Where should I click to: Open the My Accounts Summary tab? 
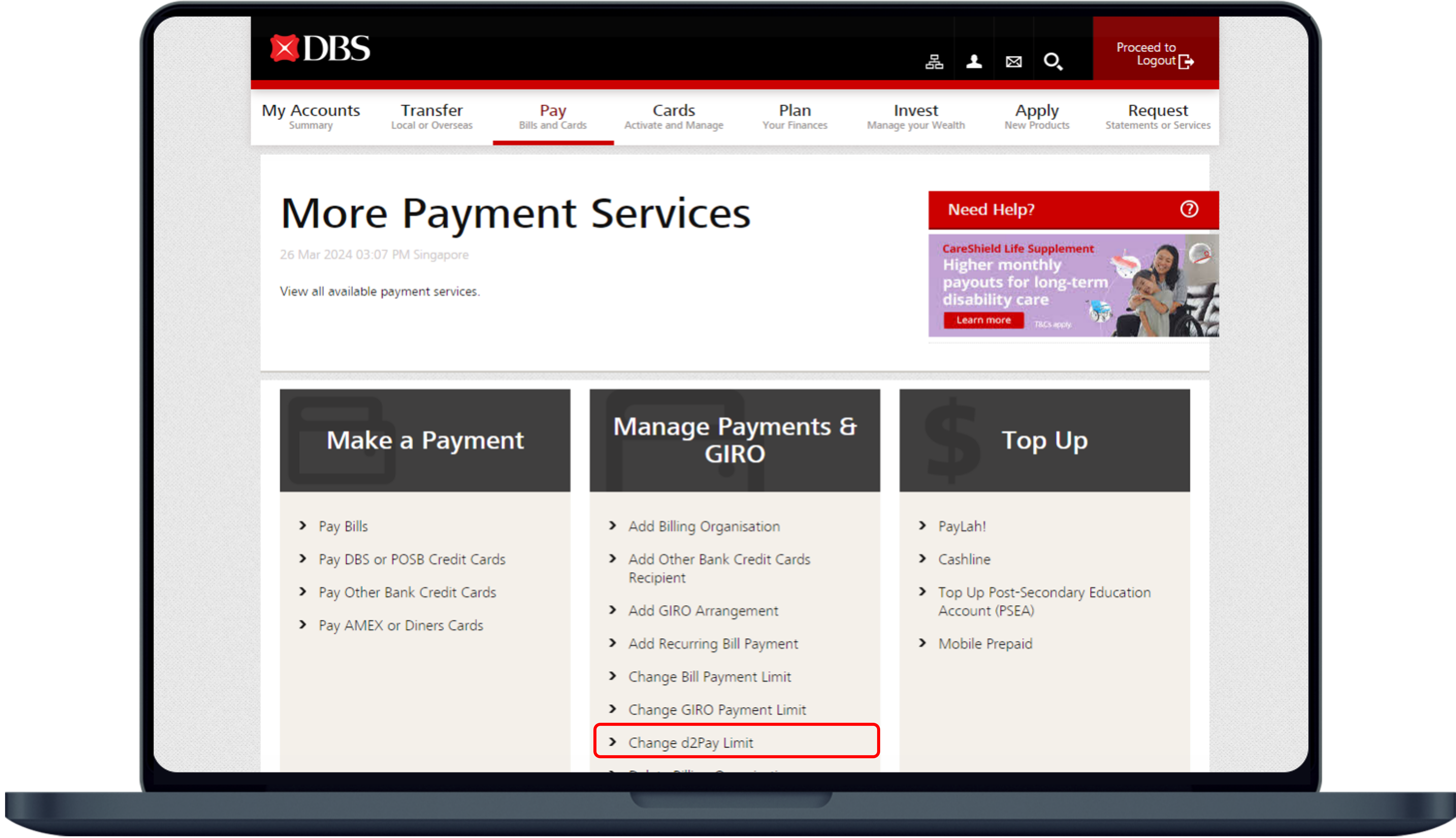(311, 116)
